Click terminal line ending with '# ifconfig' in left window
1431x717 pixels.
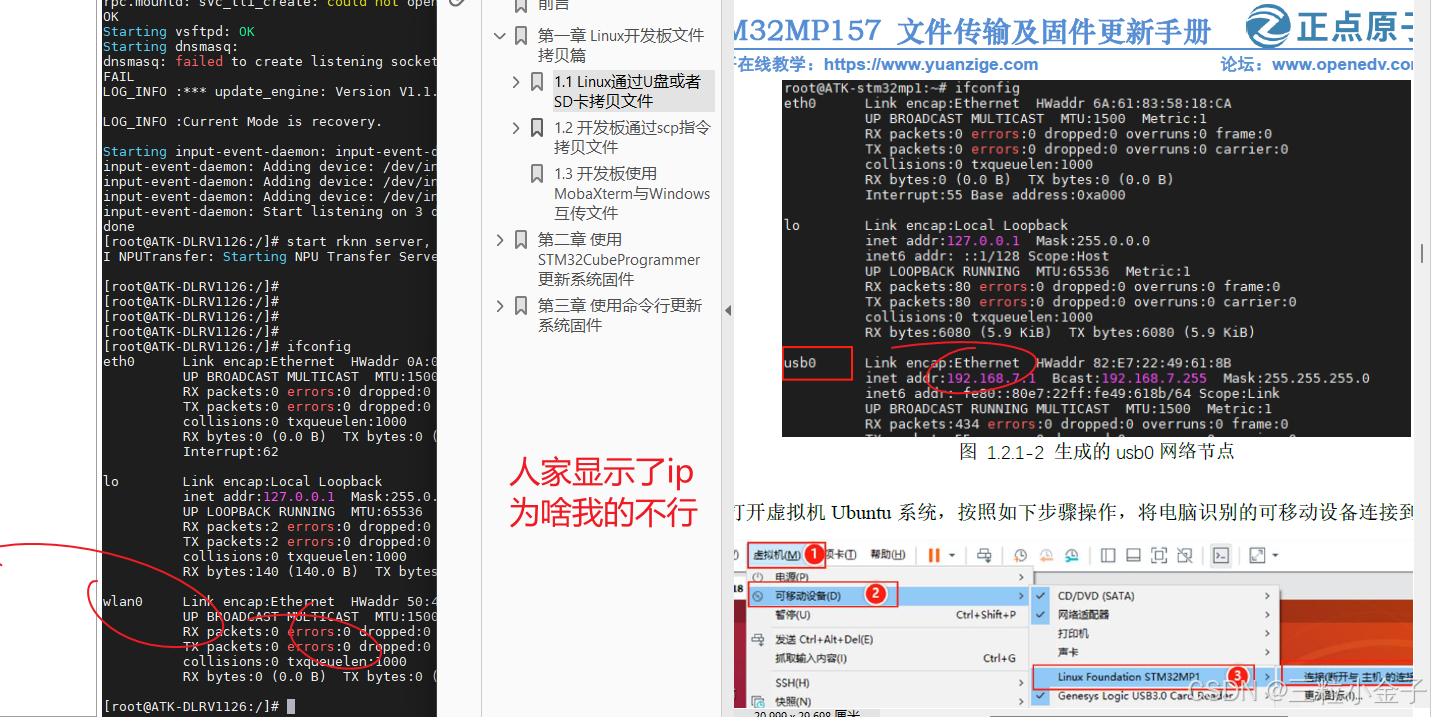click(227, 347)
